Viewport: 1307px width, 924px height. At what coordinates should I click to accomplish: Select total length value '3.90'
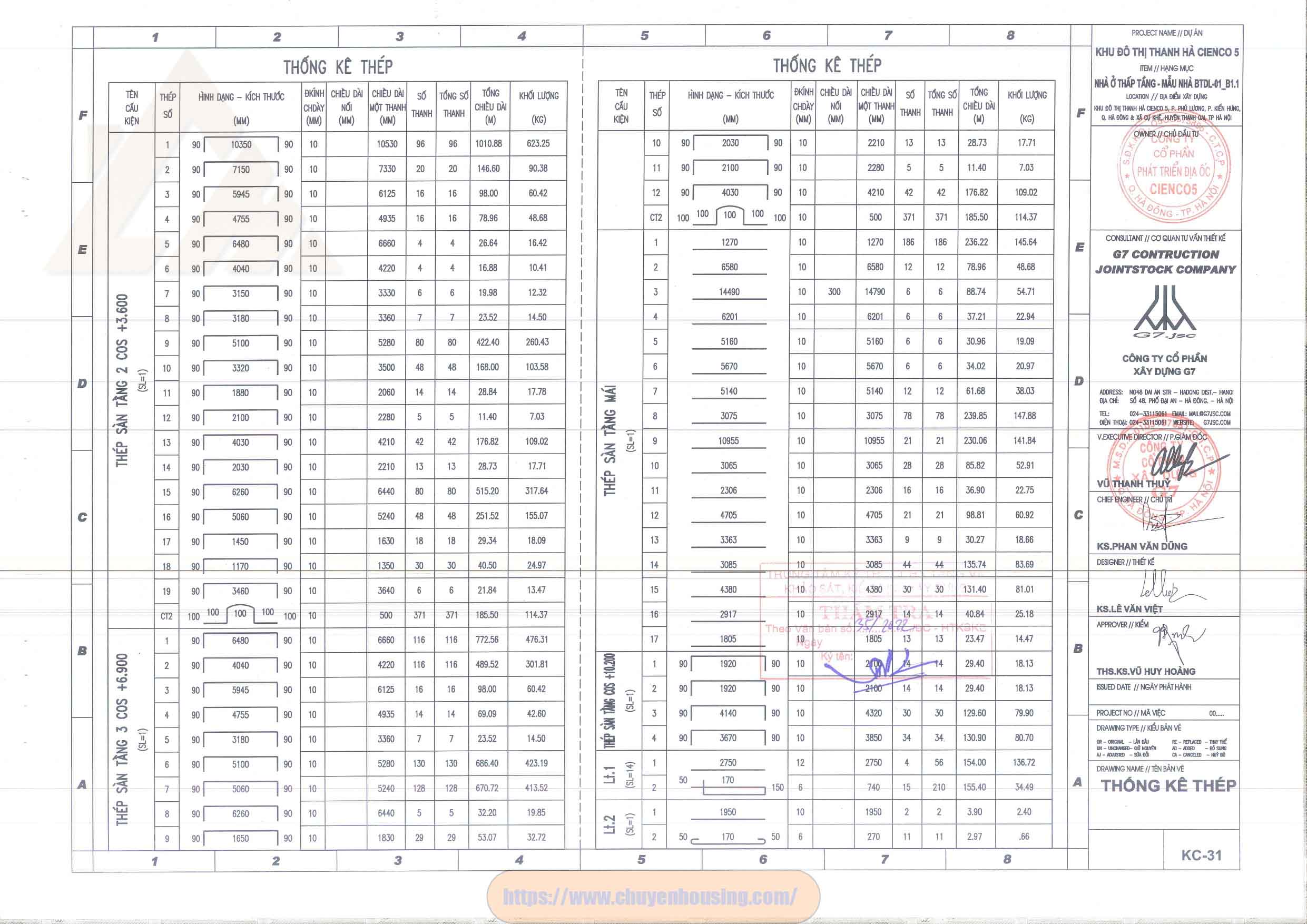(975, 812)
